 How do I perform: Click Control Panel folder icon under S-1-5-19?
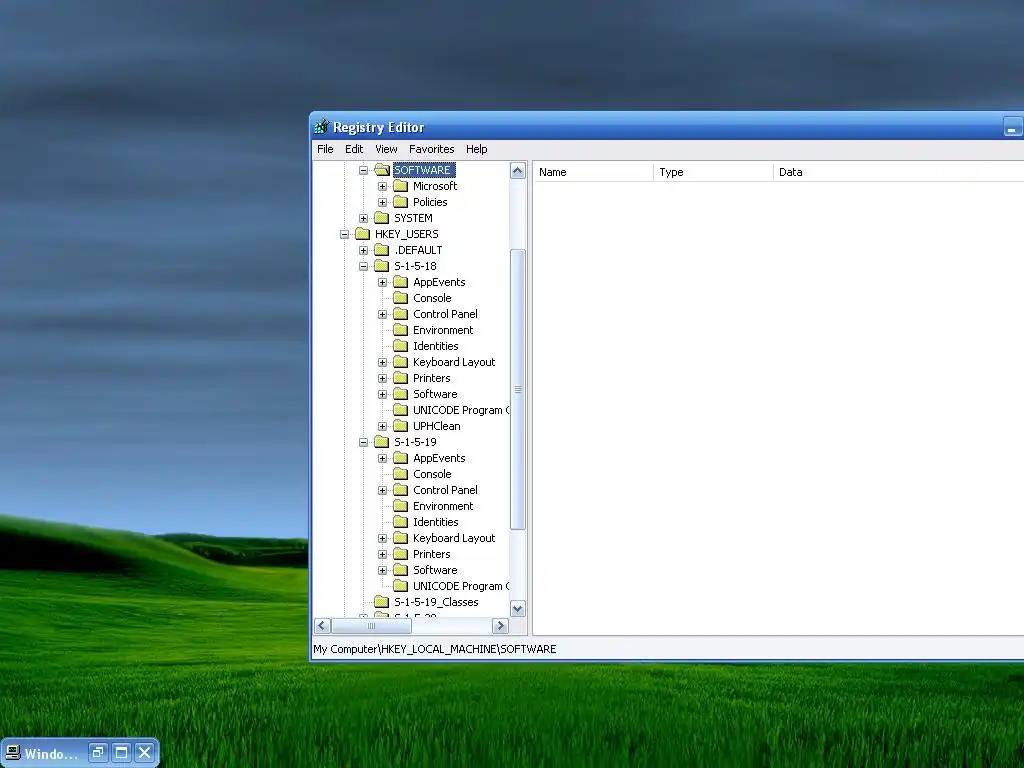point(400,490)
